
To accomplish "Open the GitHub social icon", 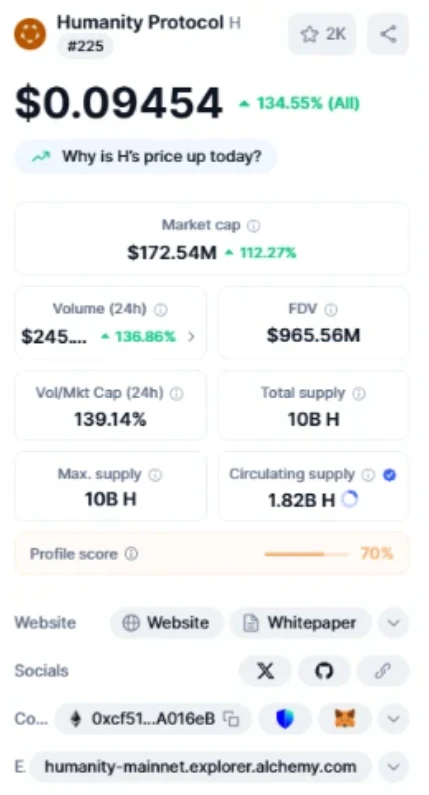I will [x=324, y=671].
